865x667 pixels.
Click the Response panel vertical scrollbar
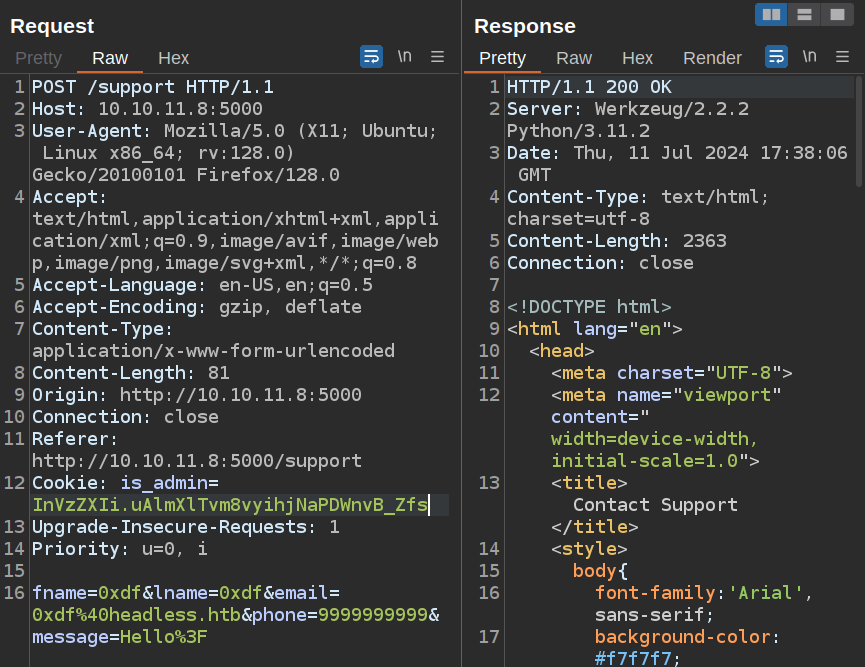[858, 130]
